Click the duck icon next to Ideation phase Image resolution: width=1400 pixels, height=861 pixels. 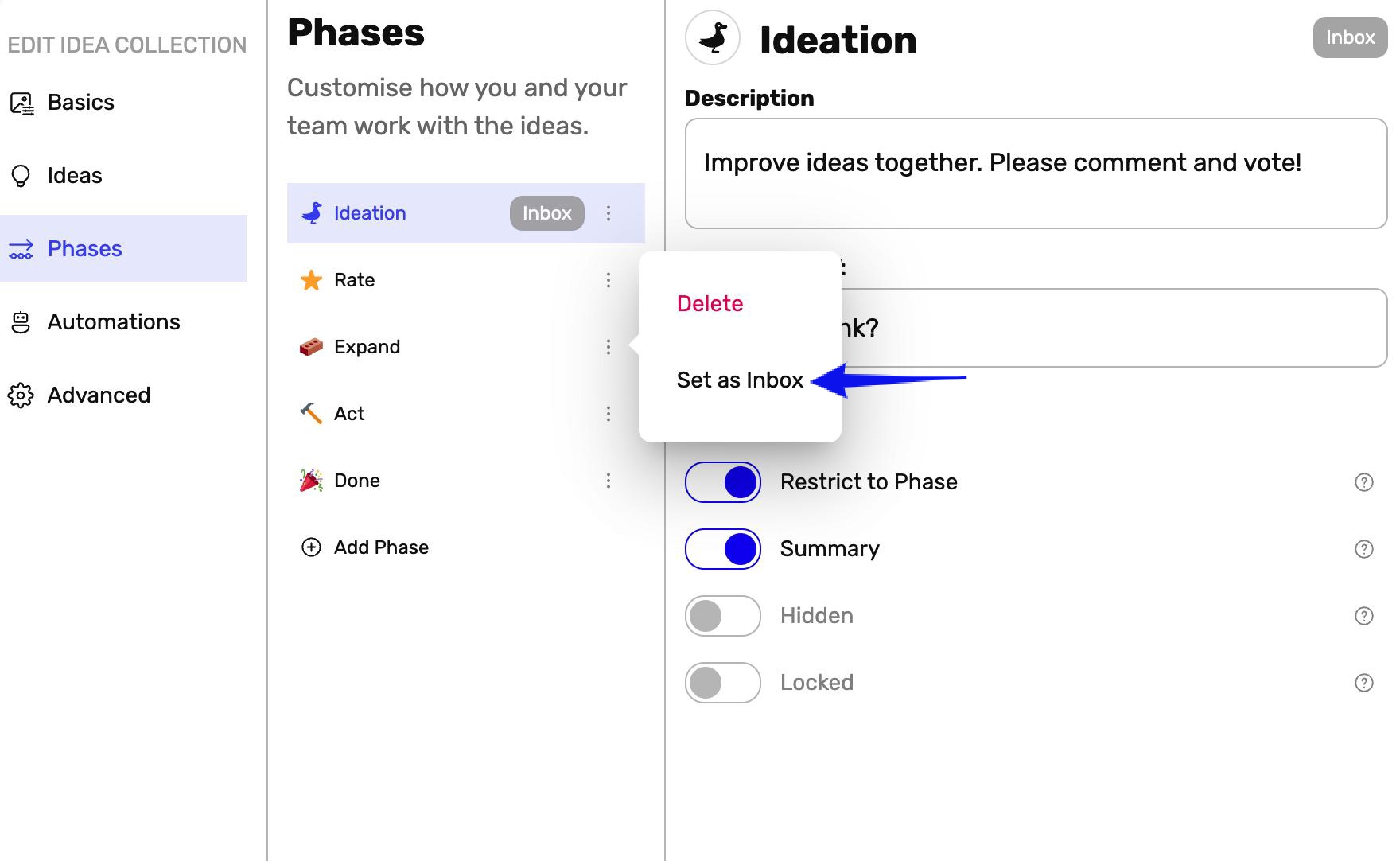(312, 212)
